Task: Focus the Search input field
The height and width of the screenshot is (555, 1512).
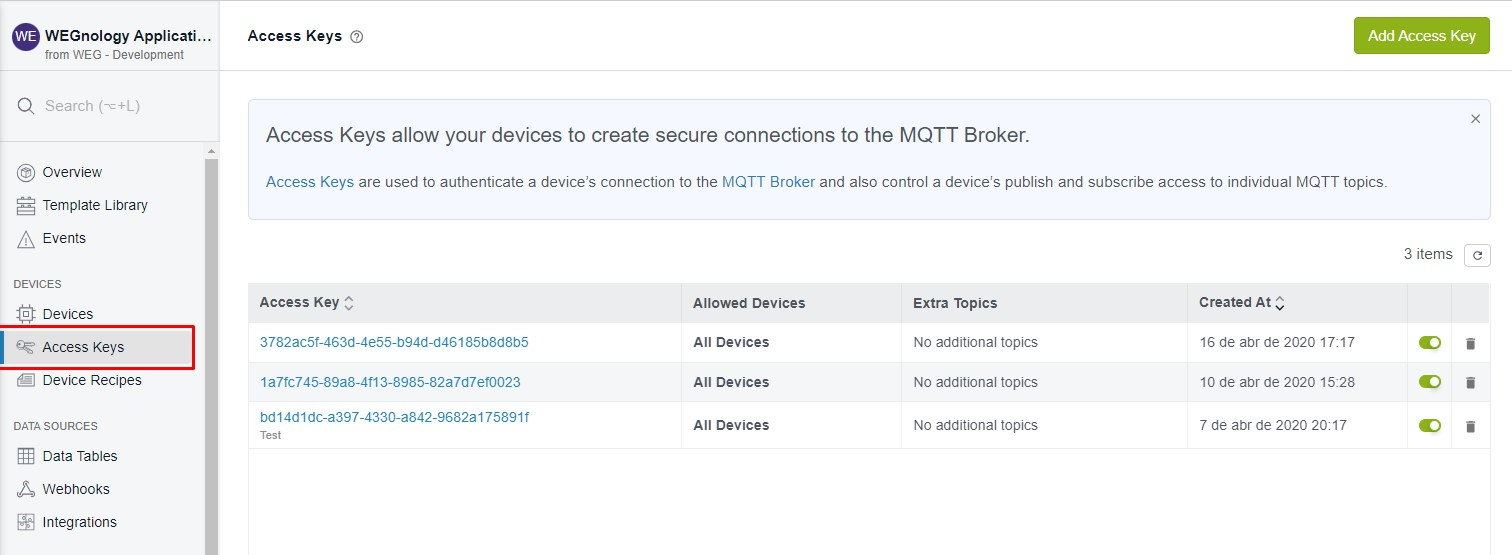Action: click(x=110, y=106)
